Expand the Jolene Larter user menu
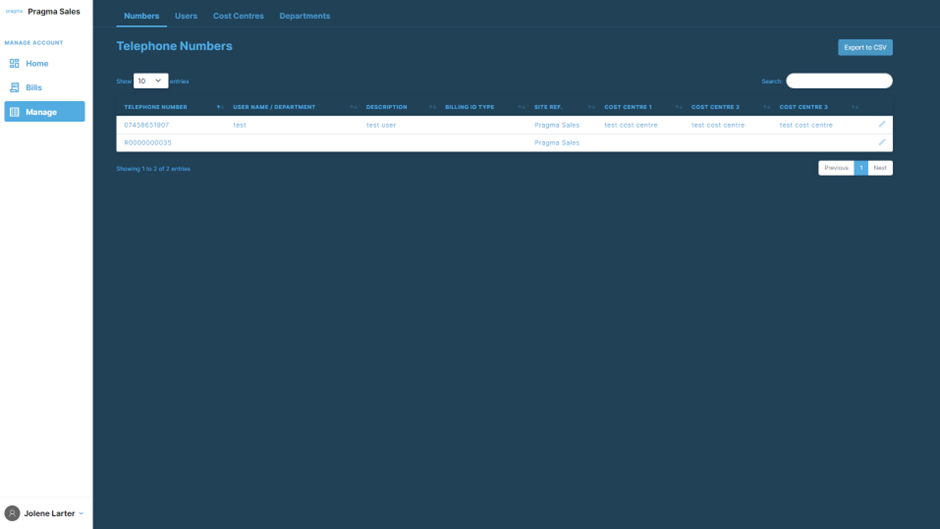This screenshot has height=529, width=940. (81, 513)
